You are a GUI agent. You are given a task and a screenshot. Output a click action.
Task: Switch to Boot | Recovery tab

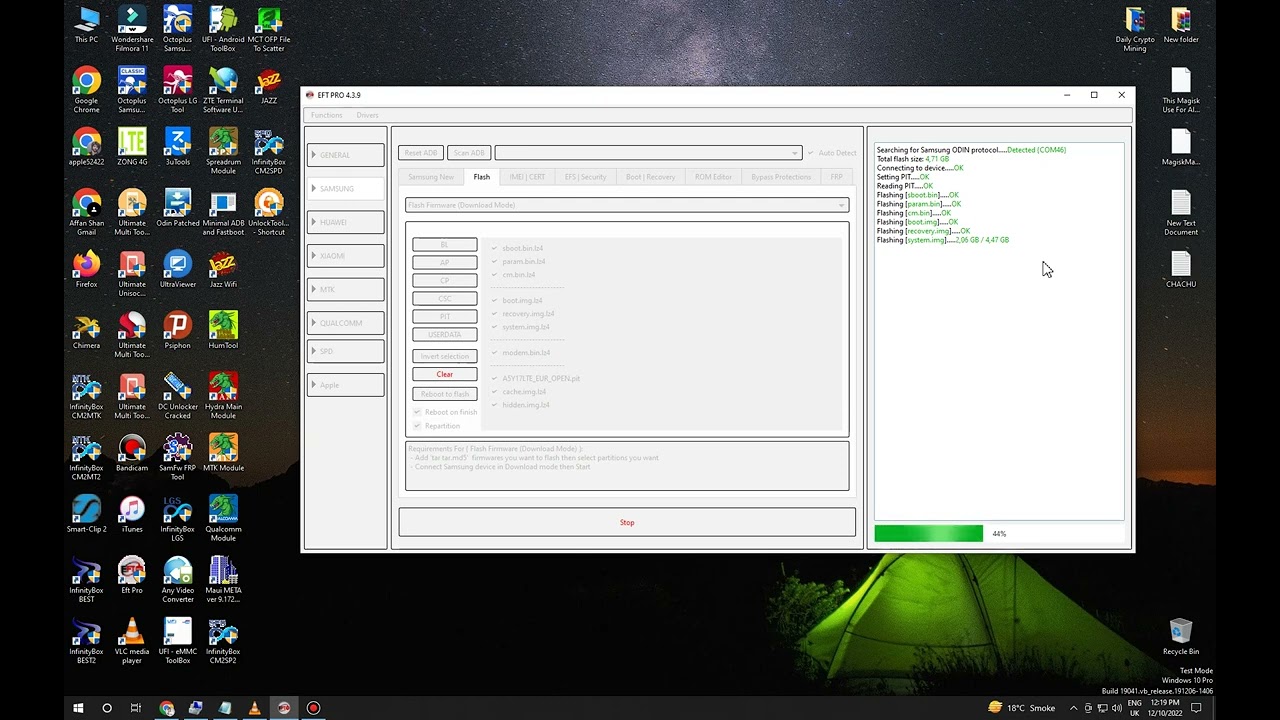coord(650,177)
